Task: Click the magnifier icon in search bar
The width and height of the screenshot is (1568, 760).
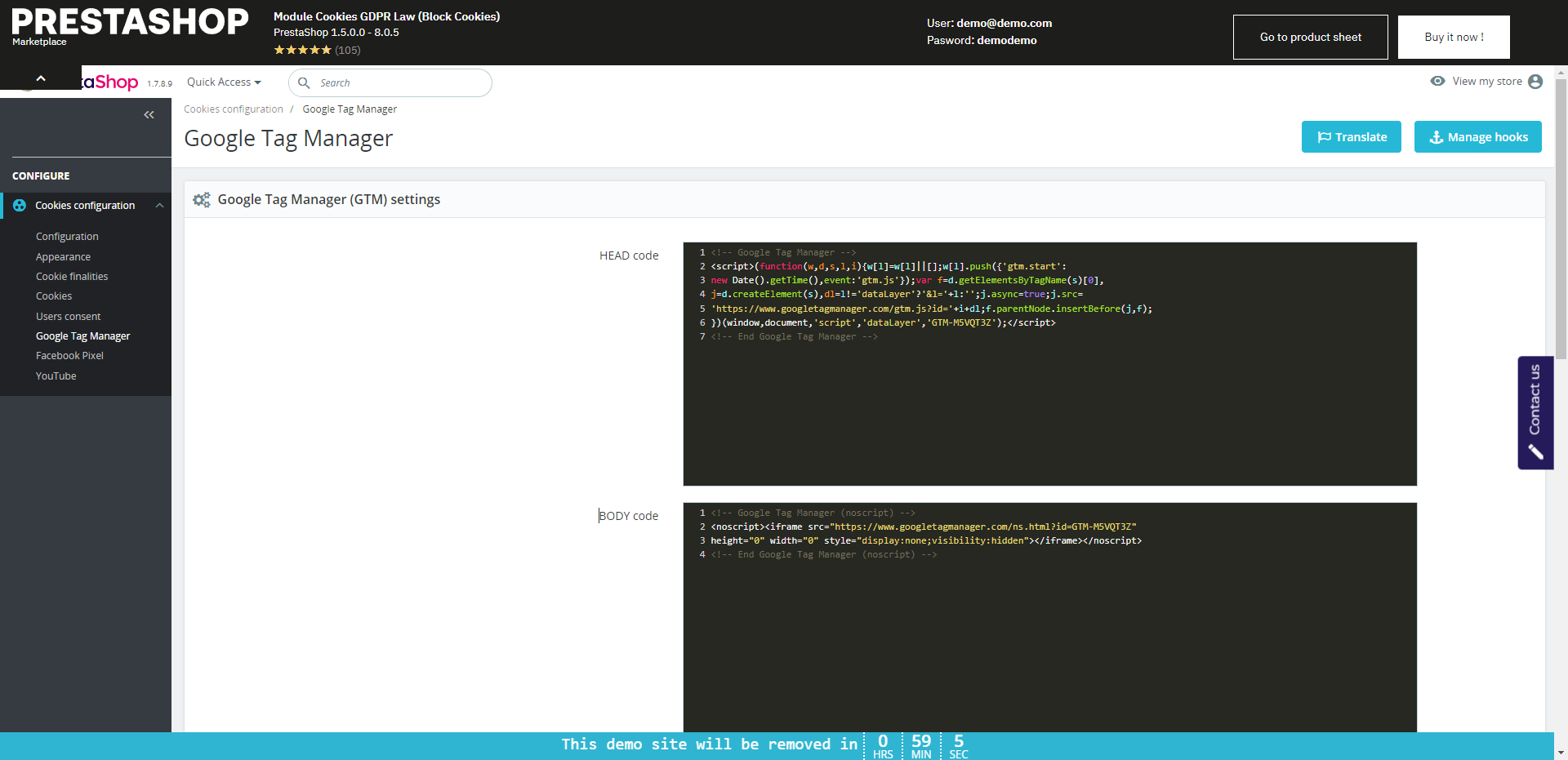Action: 304,83
